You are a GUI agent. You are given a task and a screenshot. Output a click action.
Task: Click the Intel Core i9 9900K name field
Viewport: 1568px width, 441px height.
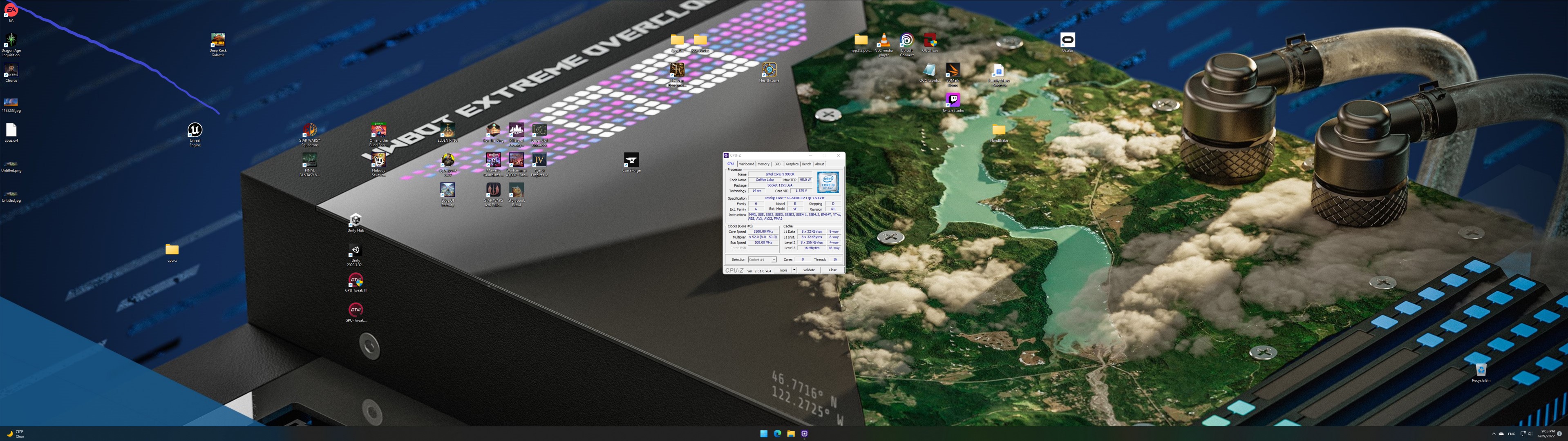coord(780,175)
